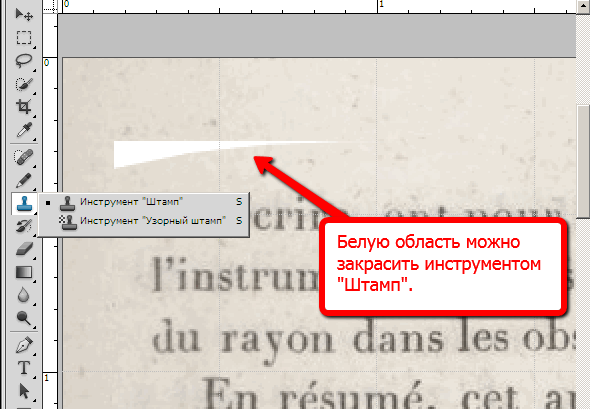Viewport: 590px width, 409px height.
Task: Select the Rectangular Marquee tool
Action: click(24, 38)
